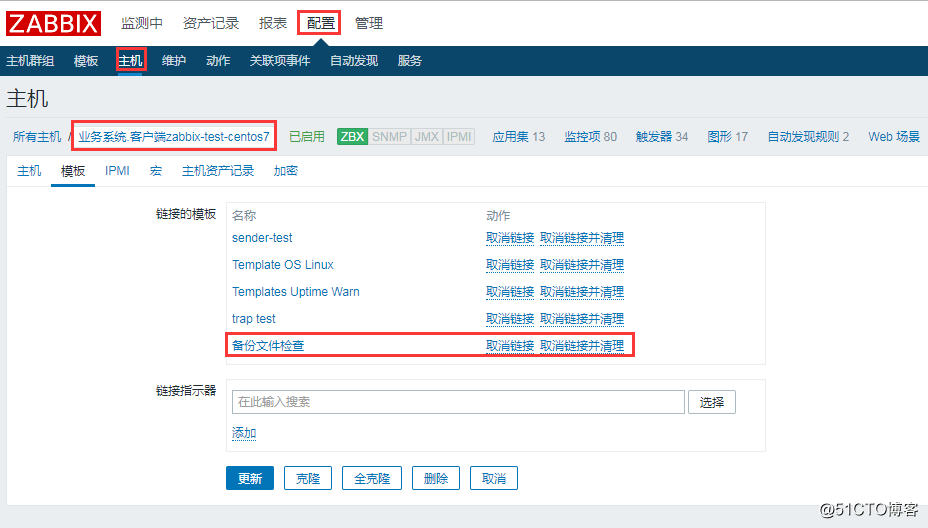Open the Templates Uptime Warn template
928x528 pixels.
coord(296,292)
